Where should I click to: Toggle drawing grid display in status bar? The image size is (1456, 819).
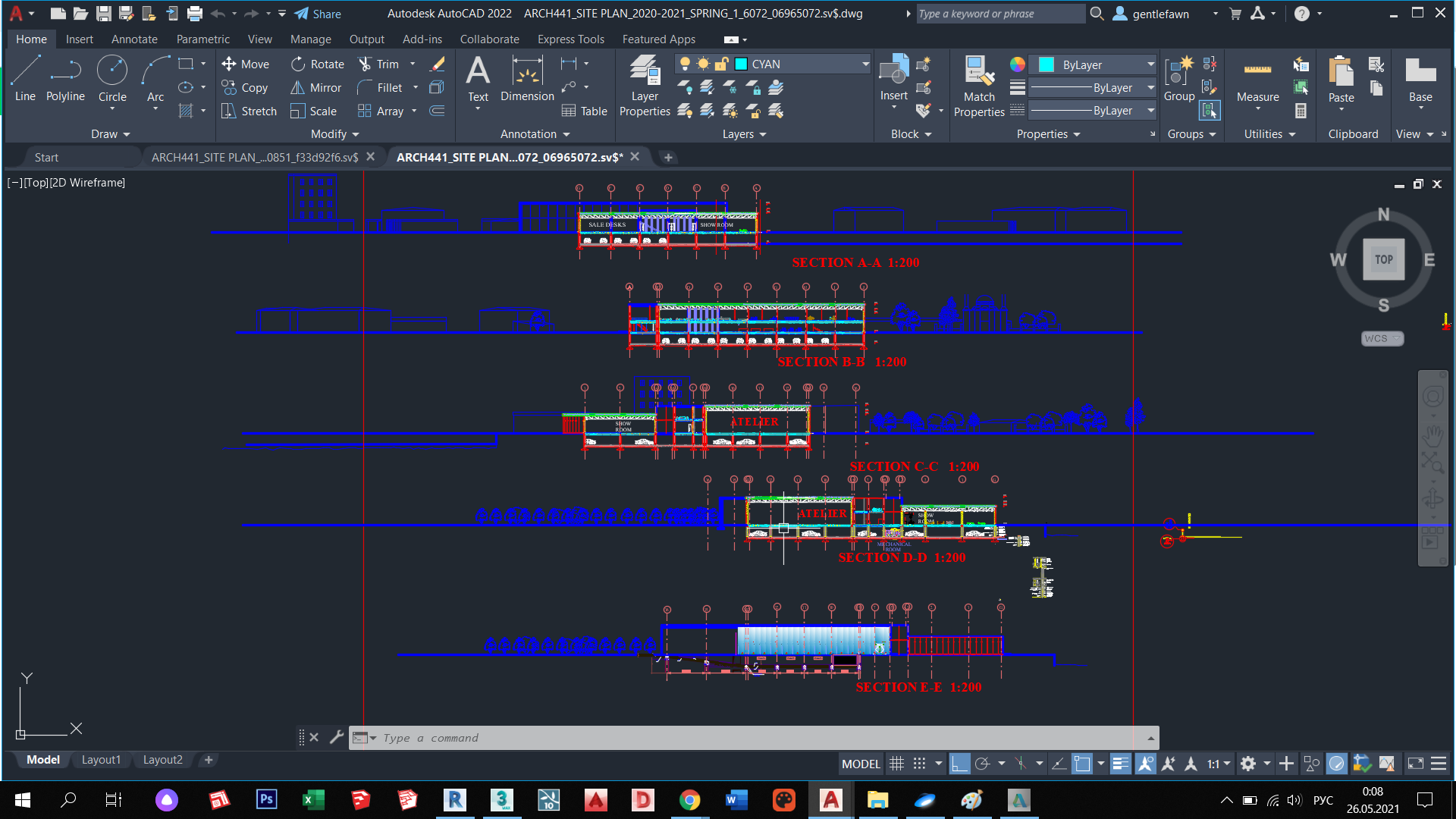click(896, 764)
